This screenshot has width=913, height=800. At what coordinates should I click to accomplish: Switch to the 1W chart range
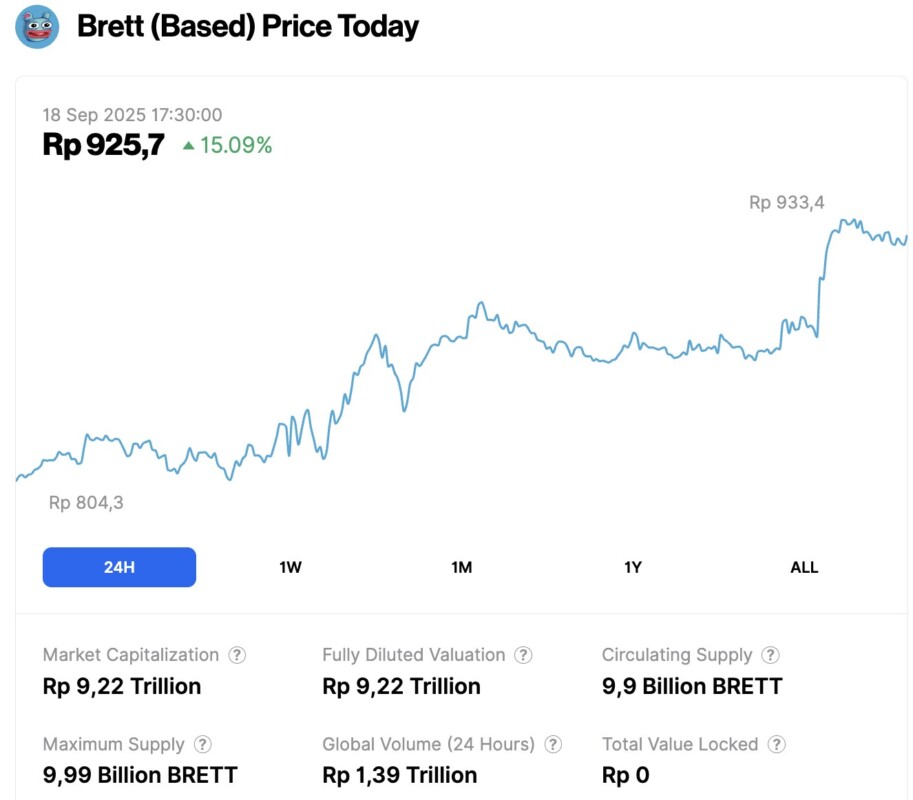click(290, 567)
